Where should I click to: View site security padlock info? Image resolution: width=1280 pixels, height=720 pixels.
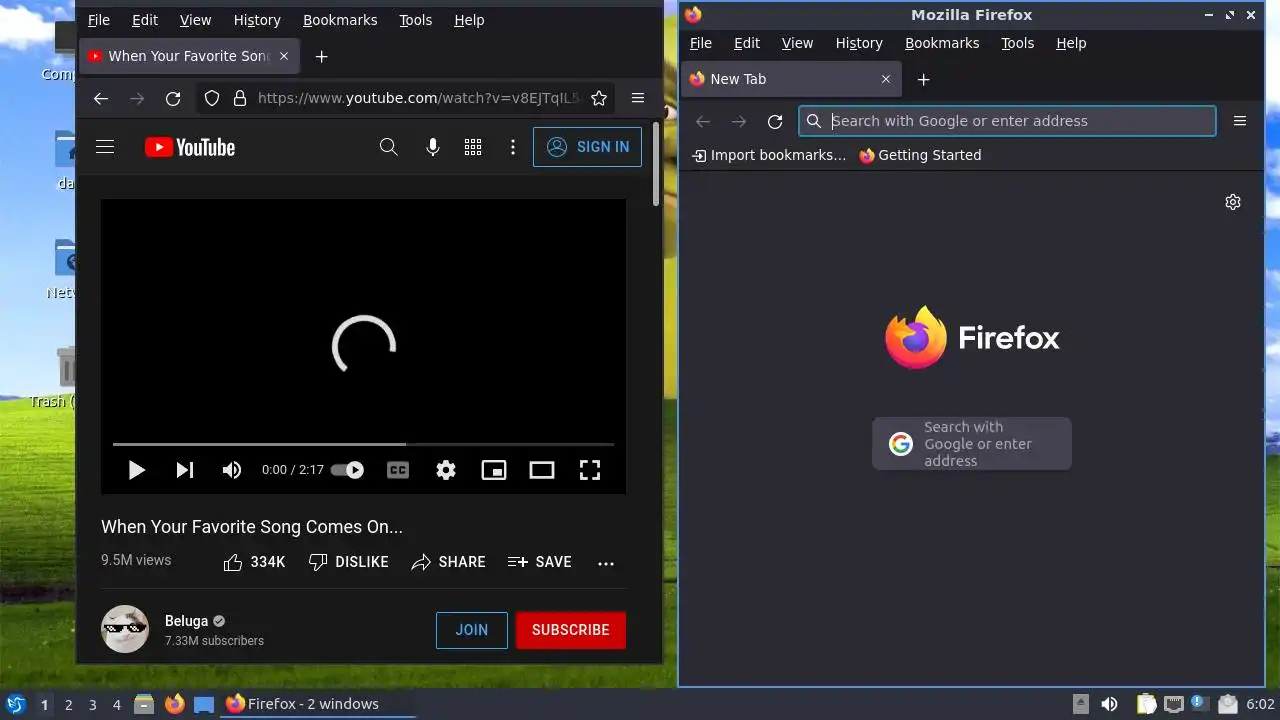pos(239,98)
